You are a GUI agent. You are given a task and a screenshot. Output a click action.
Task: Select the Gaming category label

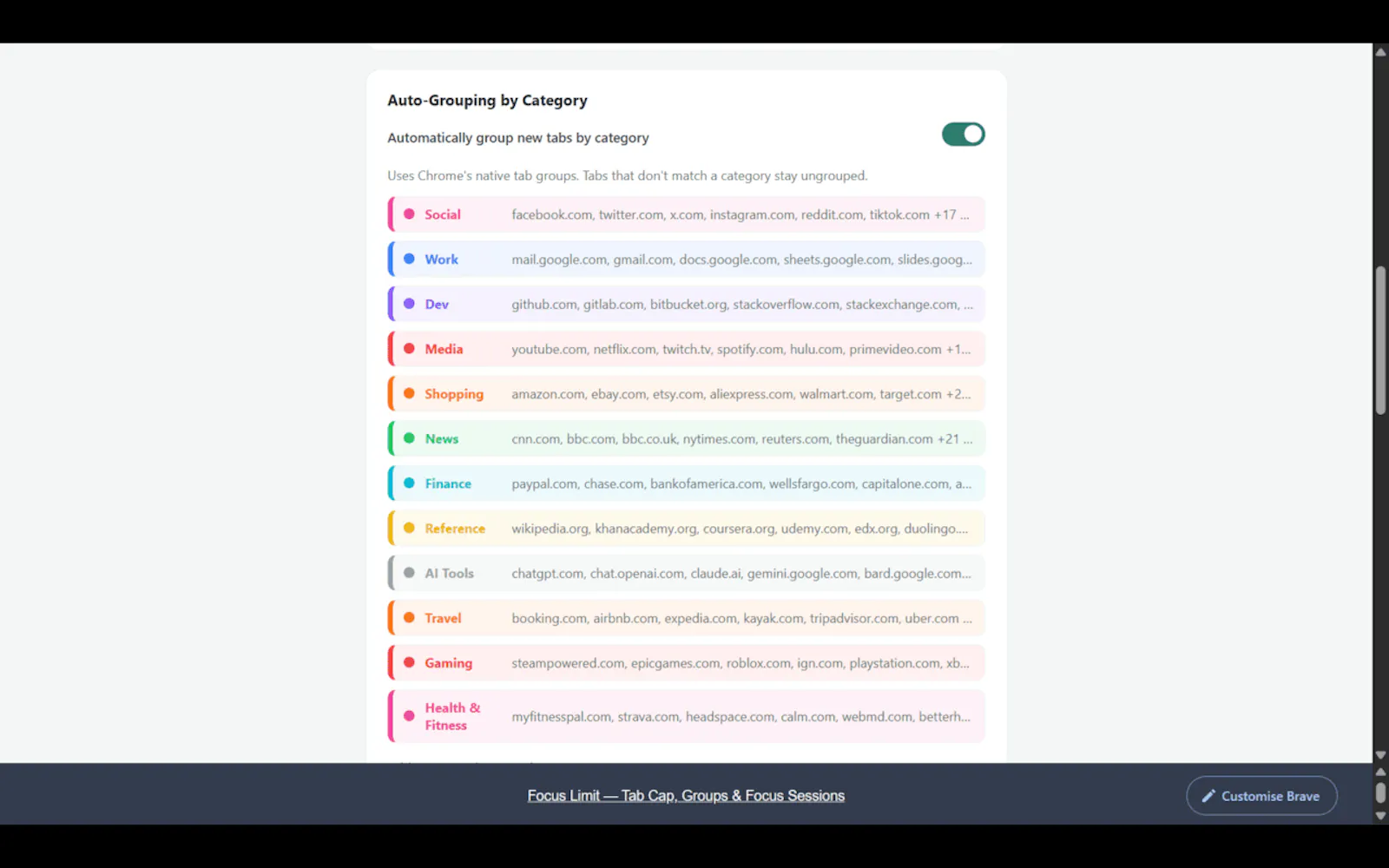click(449, 663)
